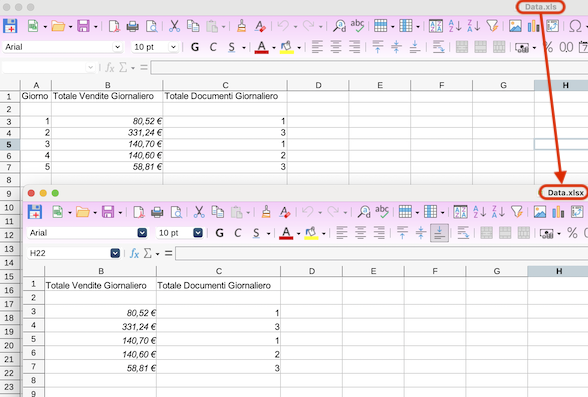Click green zoom button of Data.xlsx window

click(x=55, y=193)
